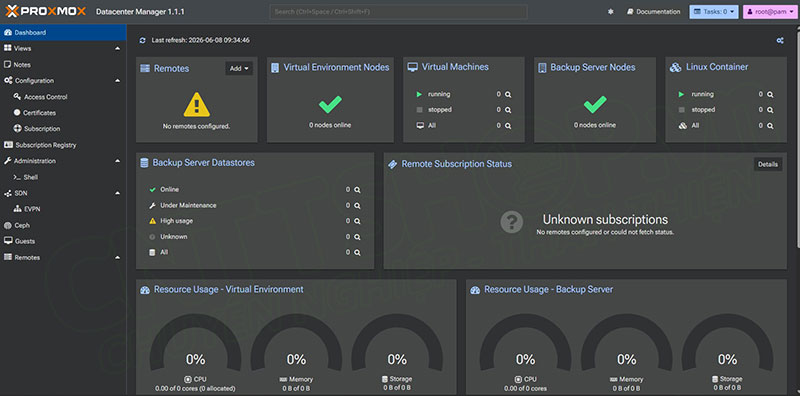Search stopped Virtual Machines magnifier
Screen dimensions: 800x396
508,110
